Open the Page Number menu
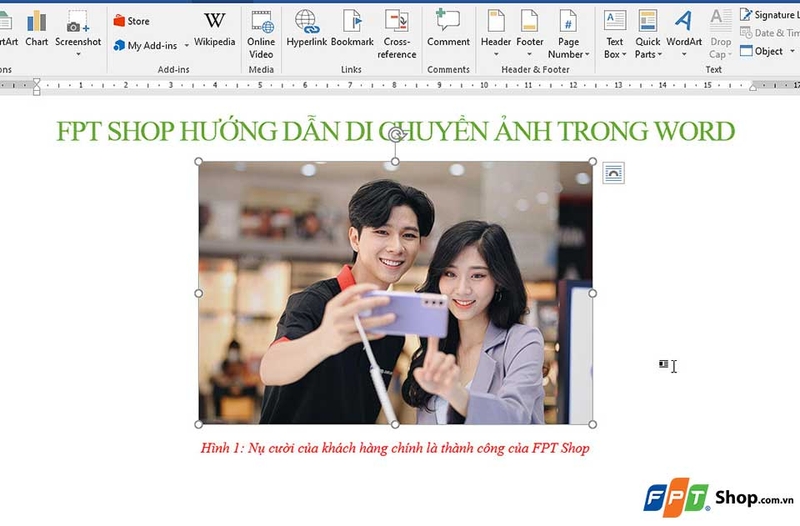The image size is (800, 526). coord(568,35)
